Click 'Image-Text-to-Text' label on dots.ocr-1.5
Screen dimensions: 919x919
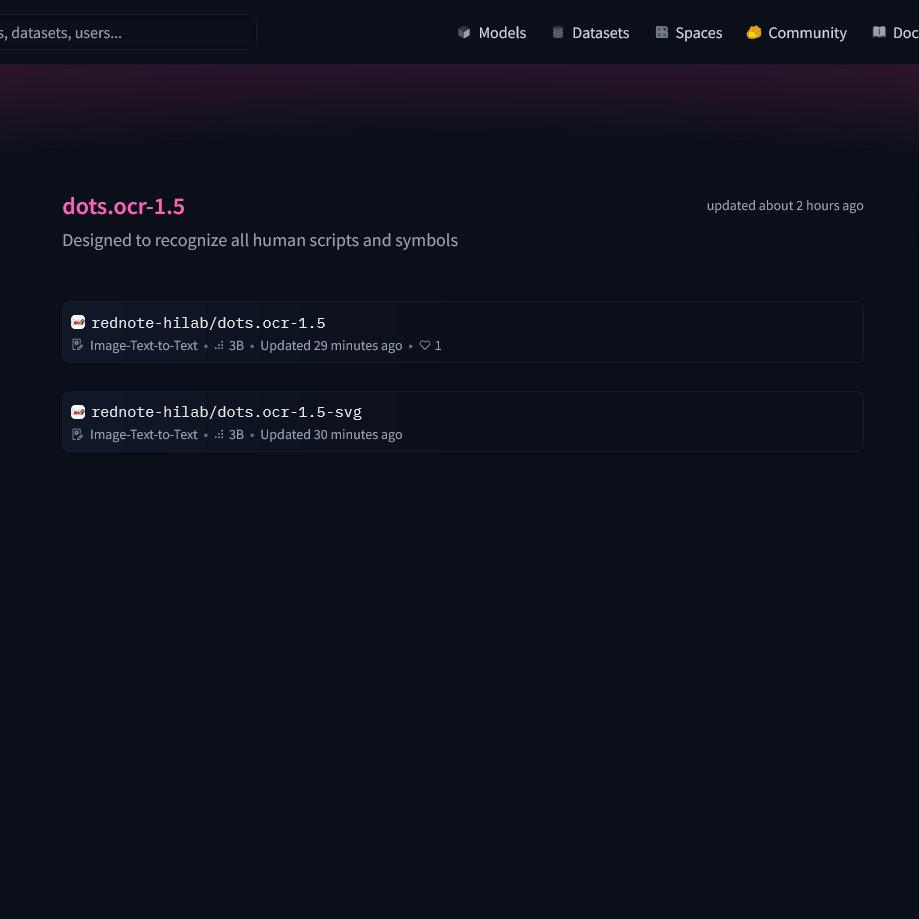point(144,346)
